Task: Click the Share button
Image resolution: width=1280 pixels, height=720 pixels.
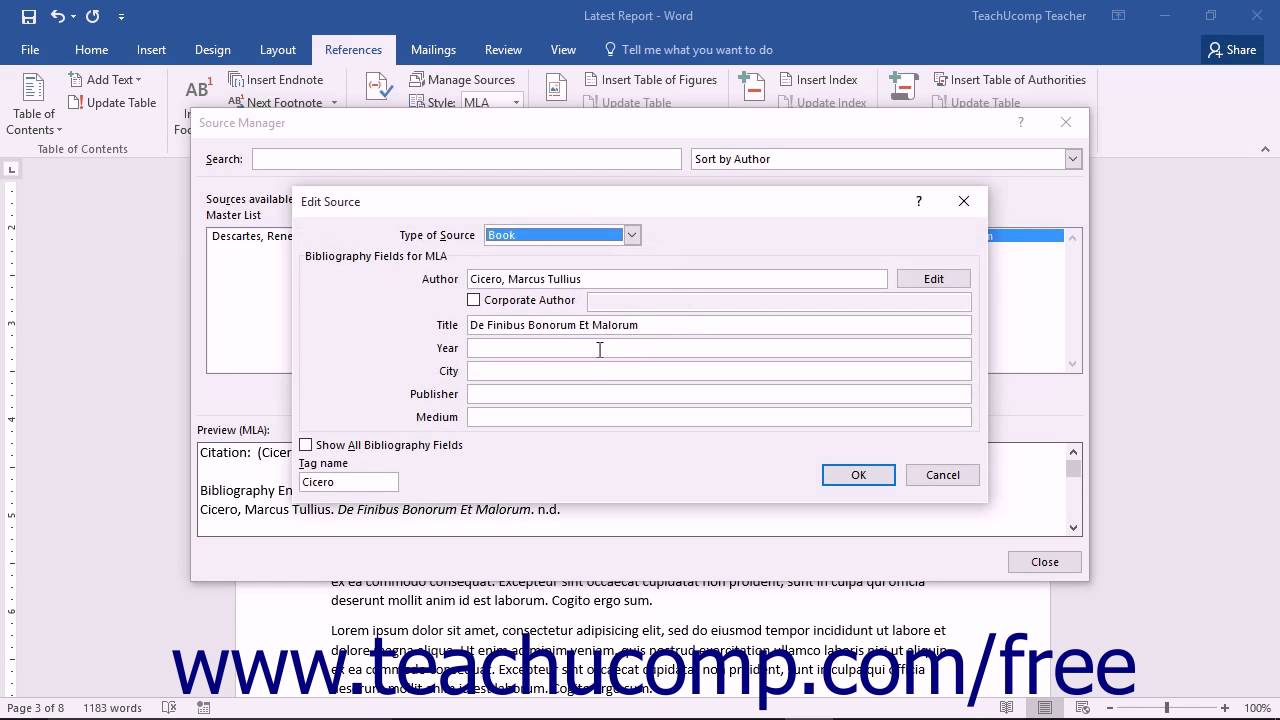Action: point(1232,50)
